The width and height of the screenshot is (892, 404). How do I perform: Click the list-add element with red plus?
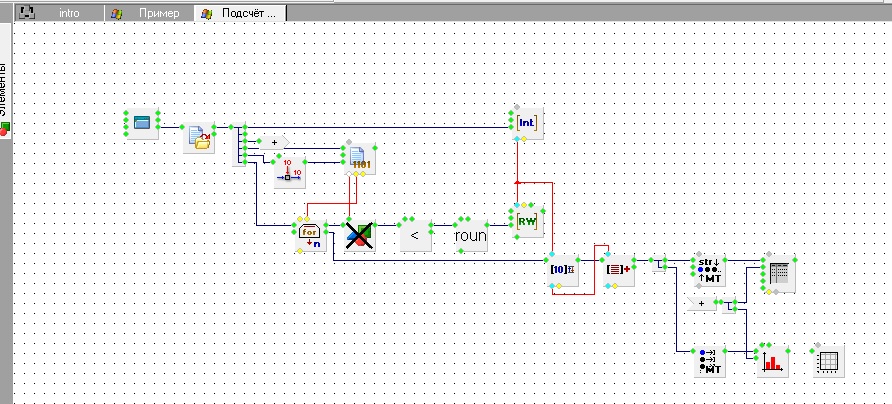617,269
